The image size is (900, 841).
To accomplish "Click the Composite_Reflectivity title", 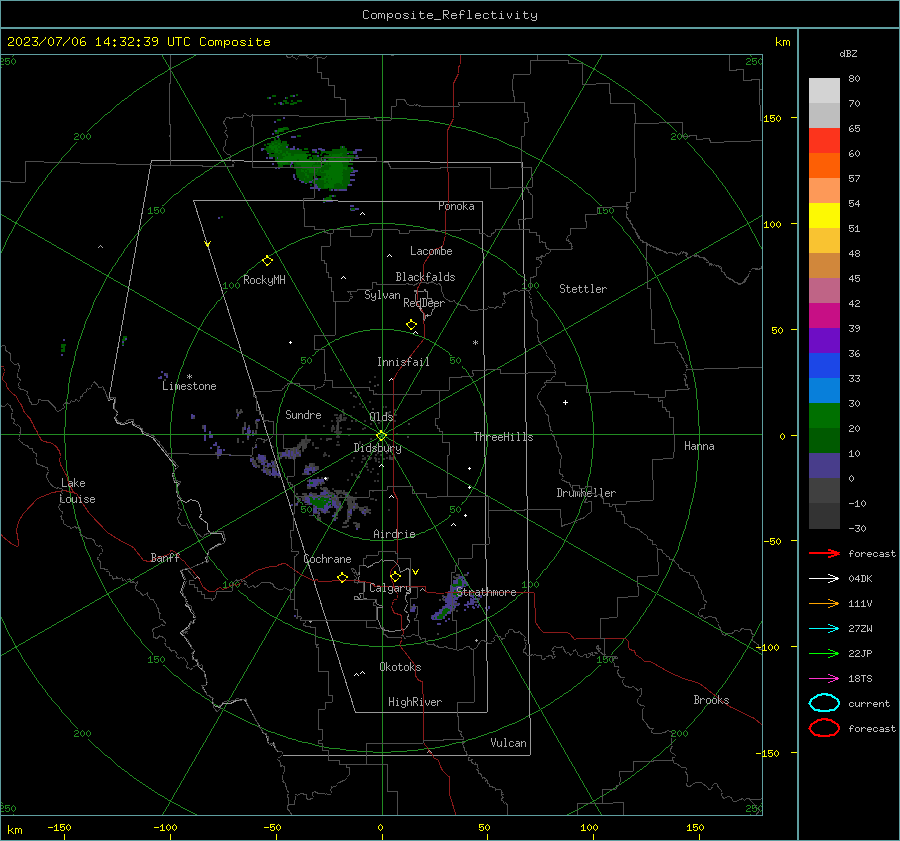I will [x=450, y=15].
